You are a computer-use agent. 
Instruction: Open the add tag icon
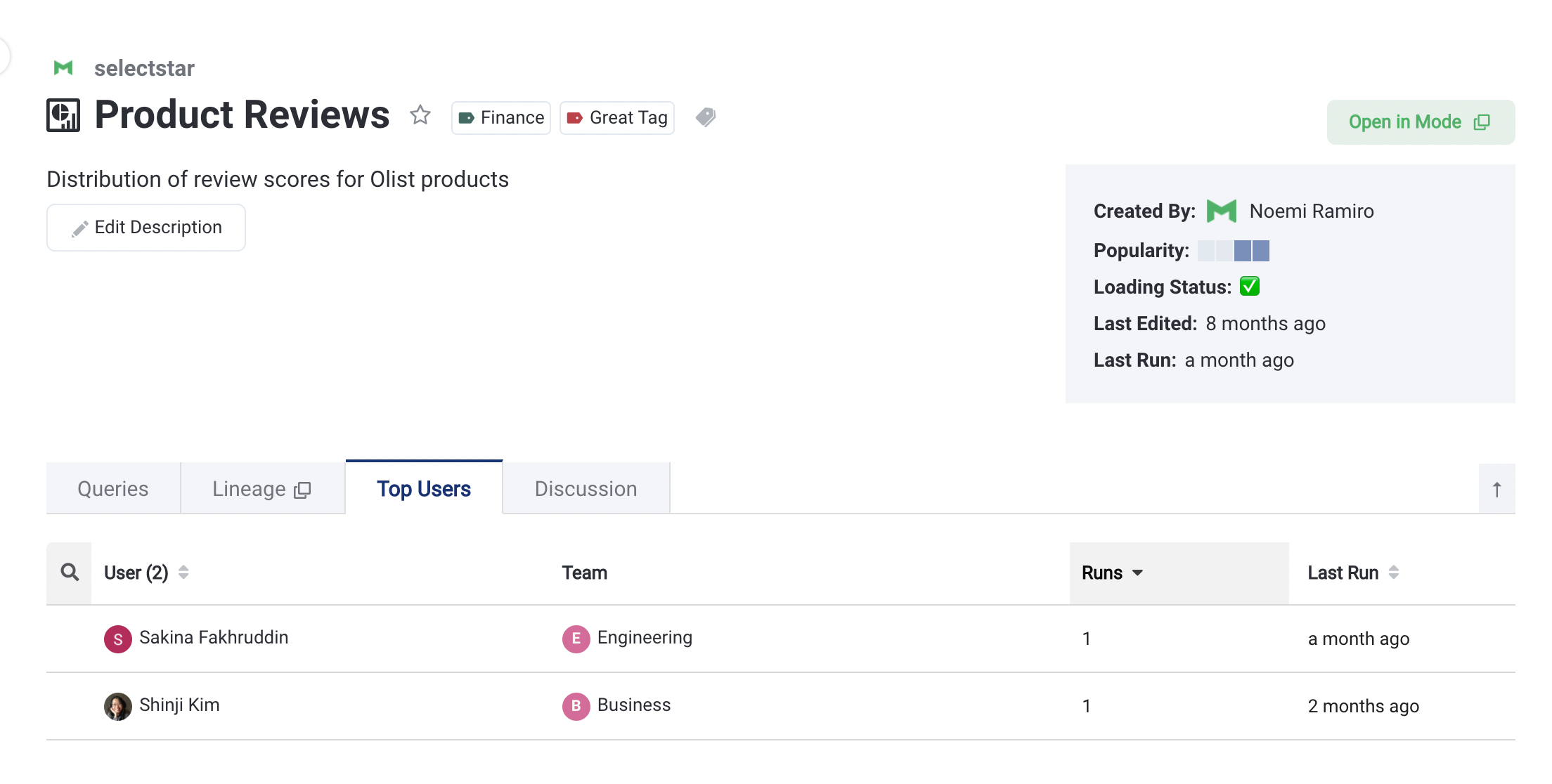tap(706, 117)
